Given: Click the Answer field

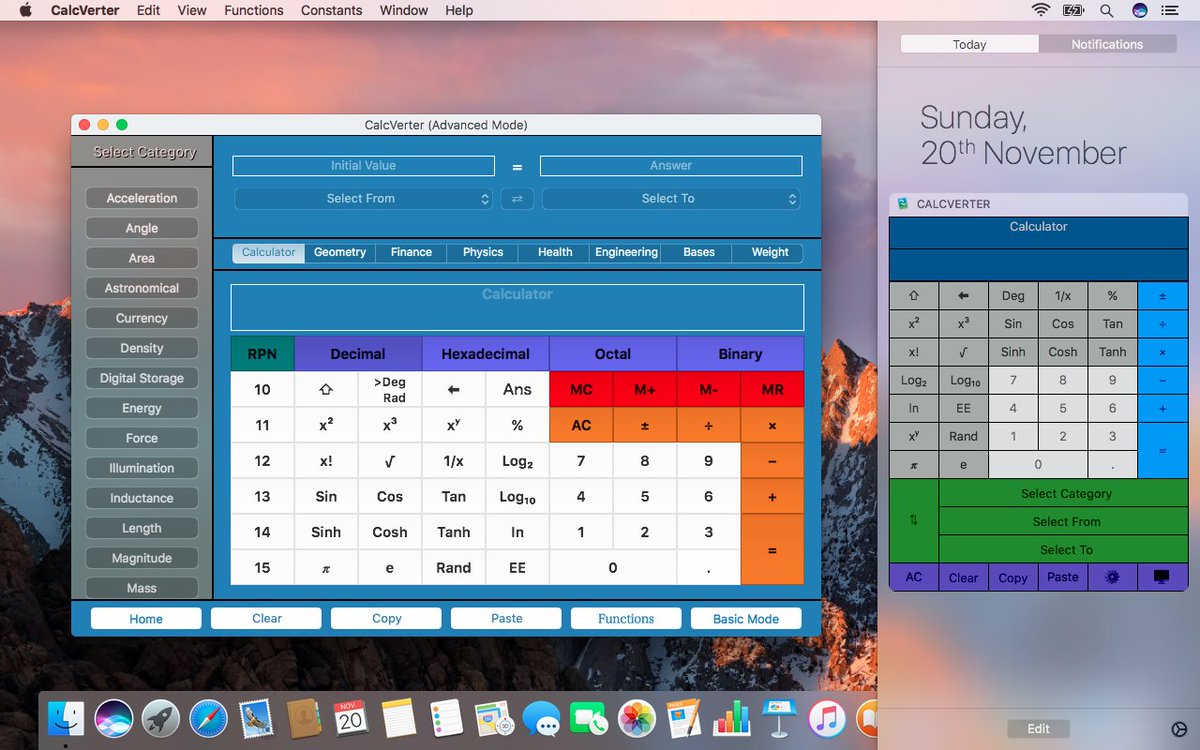Looking at the screenshot, I should point(671,166).
